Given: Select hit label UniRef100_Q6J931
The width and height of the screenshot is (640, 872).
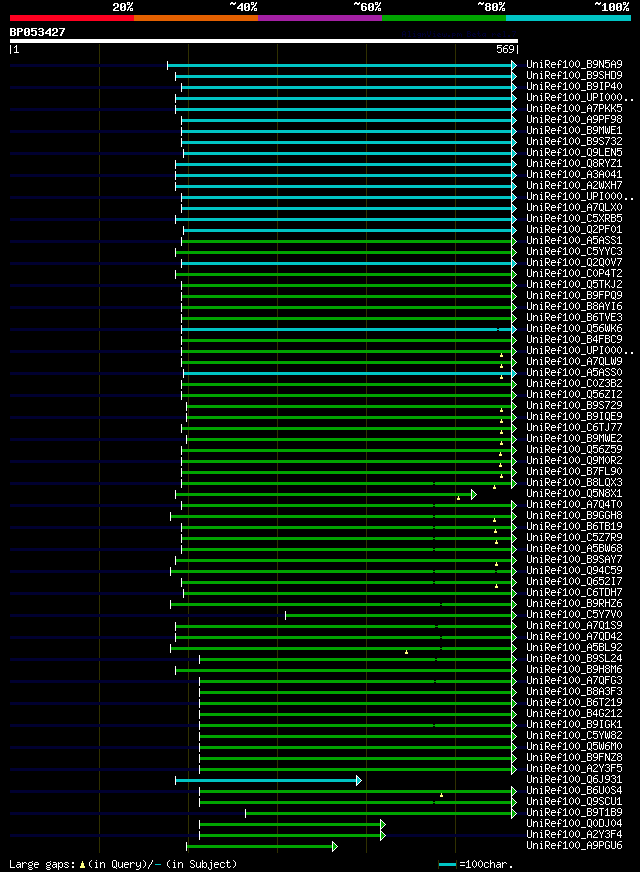Looking at the screenshot, I should [x=574, y=780].
